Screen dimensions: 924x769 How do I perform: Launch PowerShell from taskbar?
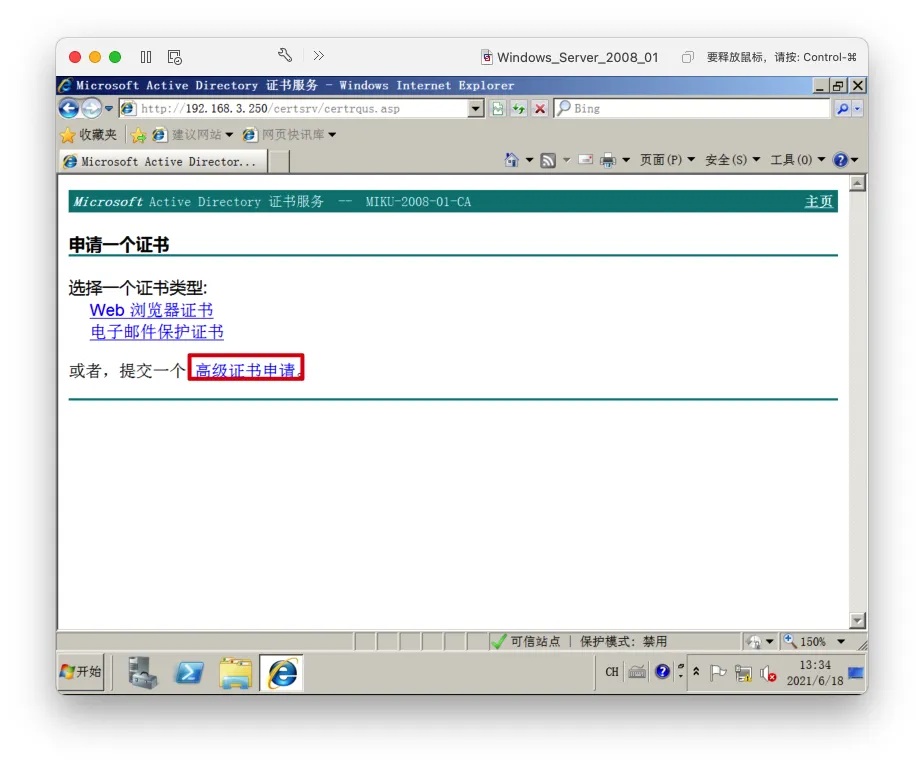189,672
